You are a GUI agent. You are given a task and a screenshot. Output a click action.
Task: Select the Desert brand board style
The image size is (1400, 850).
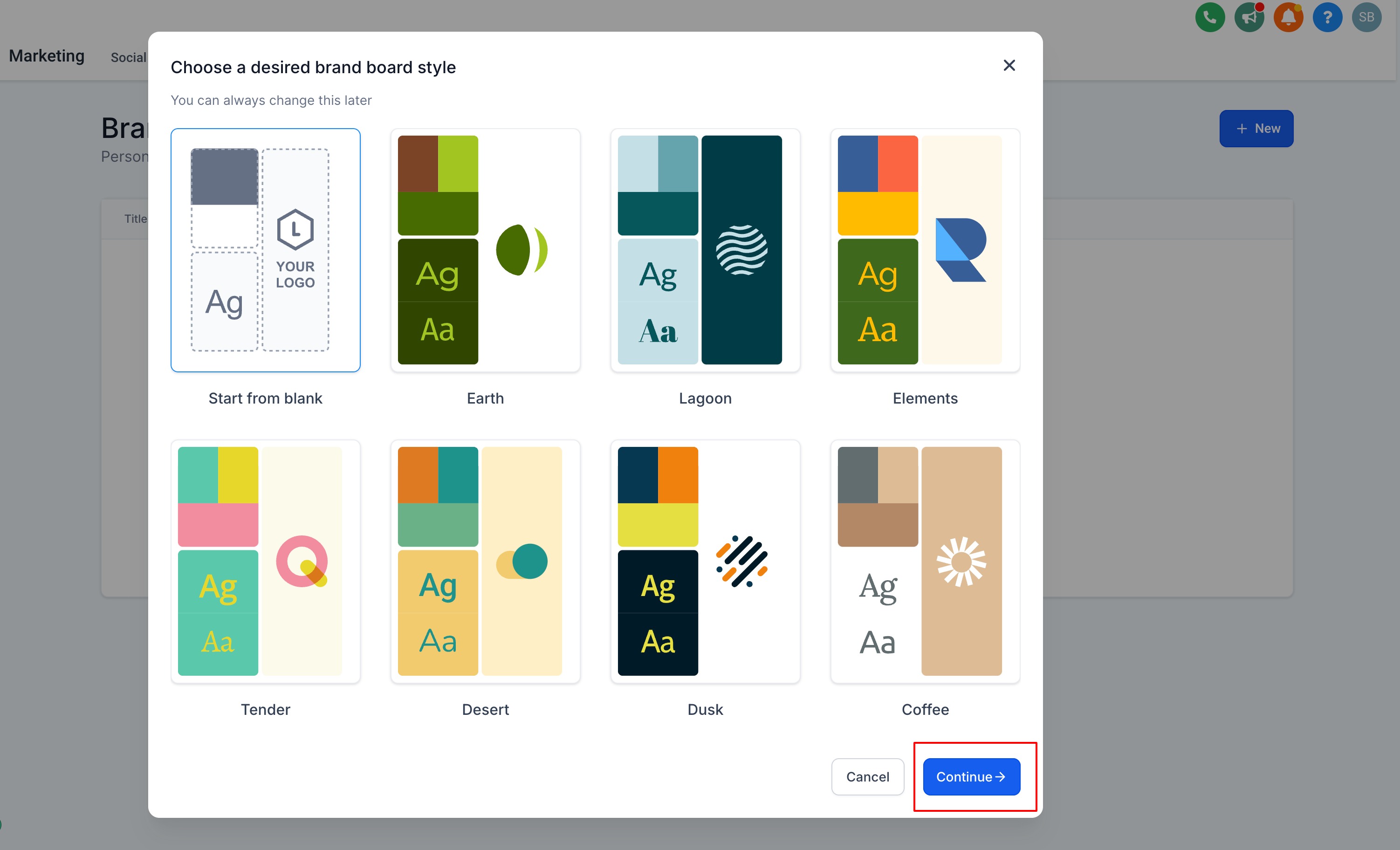point(485,562)
